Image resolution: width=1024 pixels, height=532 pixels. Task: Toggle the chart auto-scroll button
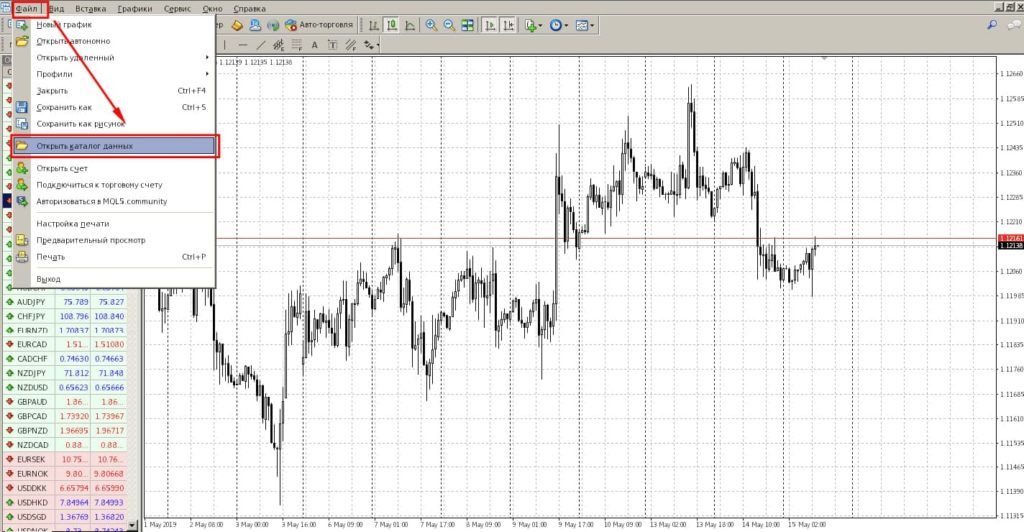(x=489, y=25)
